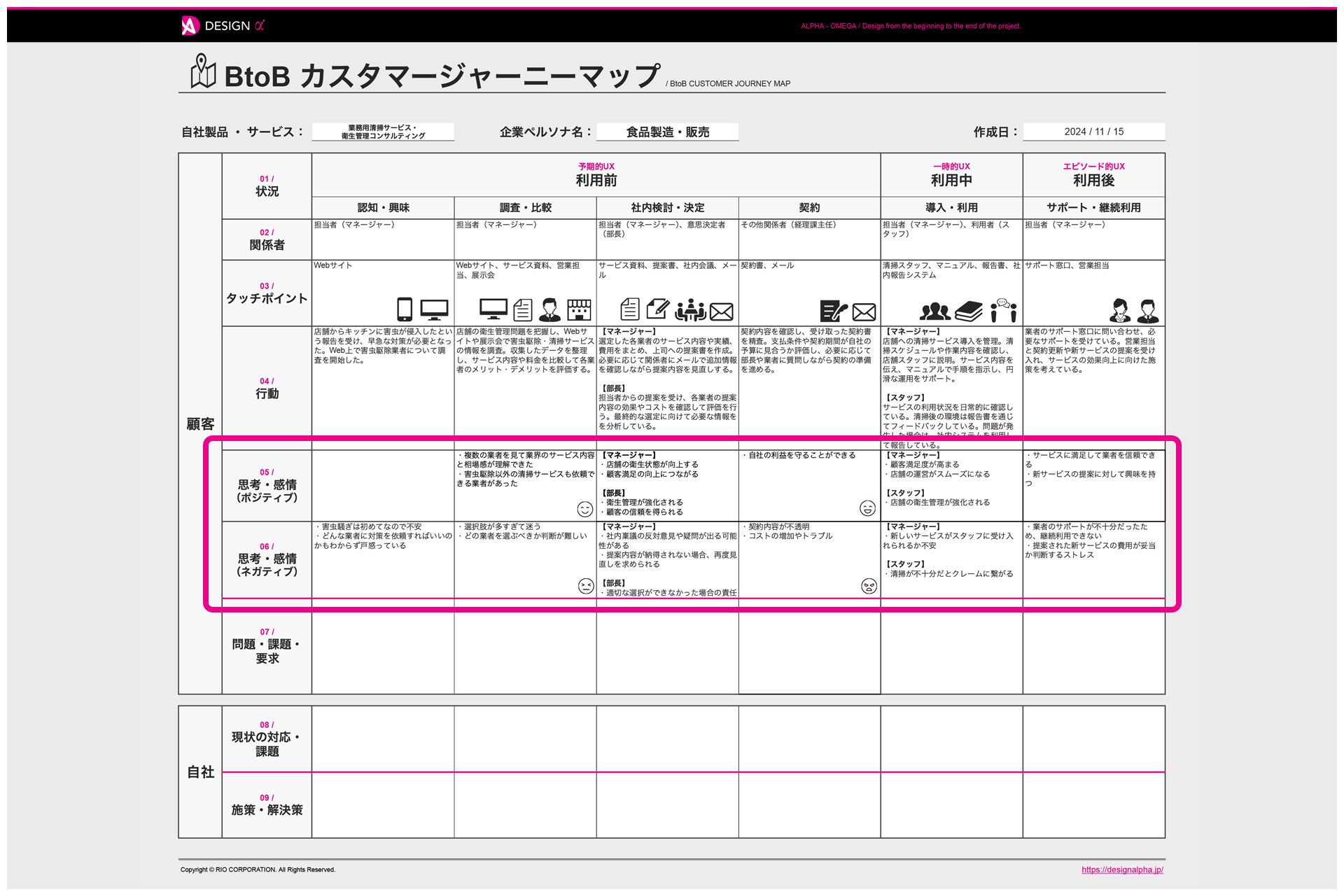Click the 利用中 phase heading
Image resolution: width=1344 pixels, height=896 pixels.
951,175
